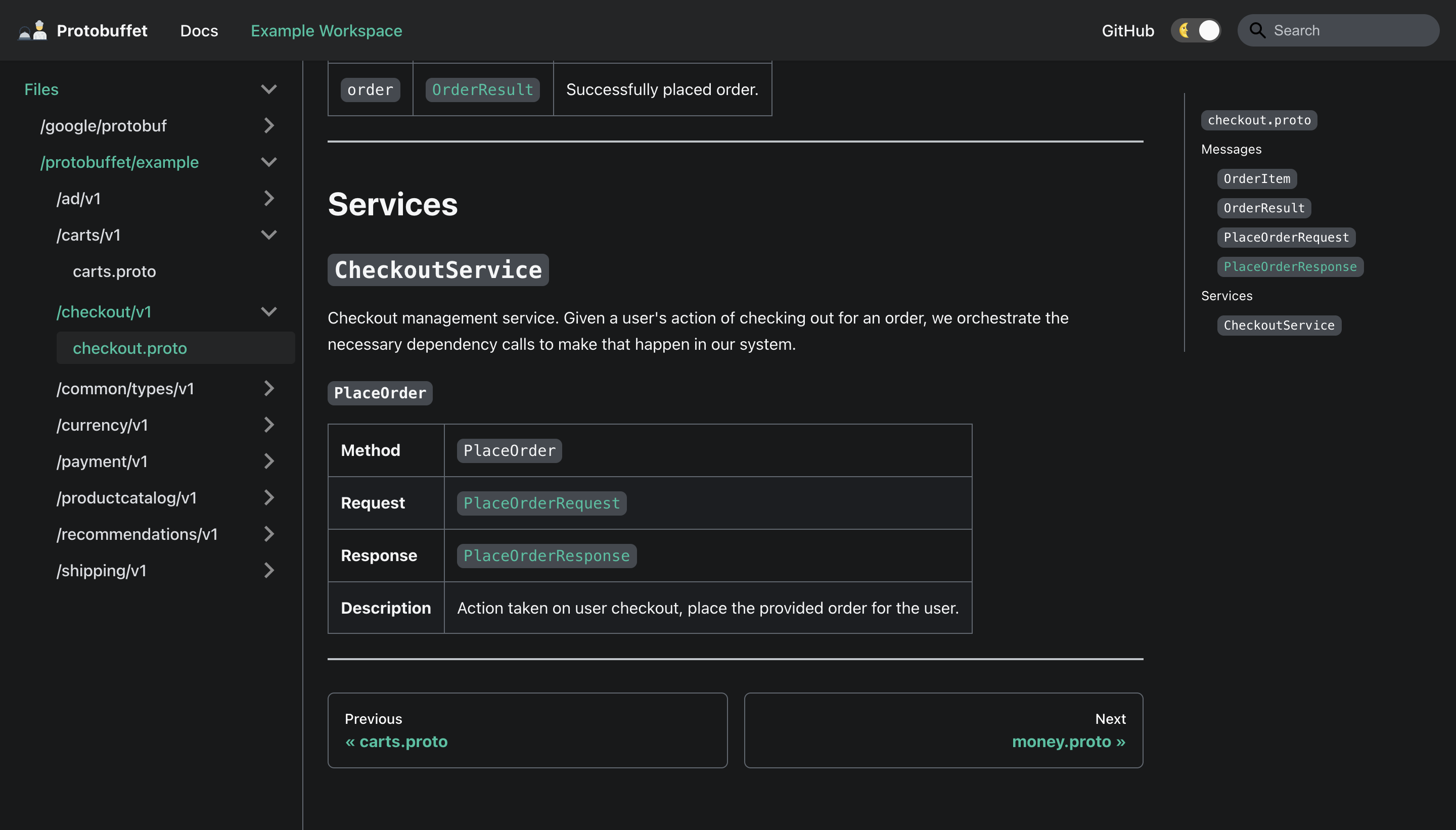Open the GitHub link
Viewport: 1456px width, 830px height.
tap(1127, 31)
